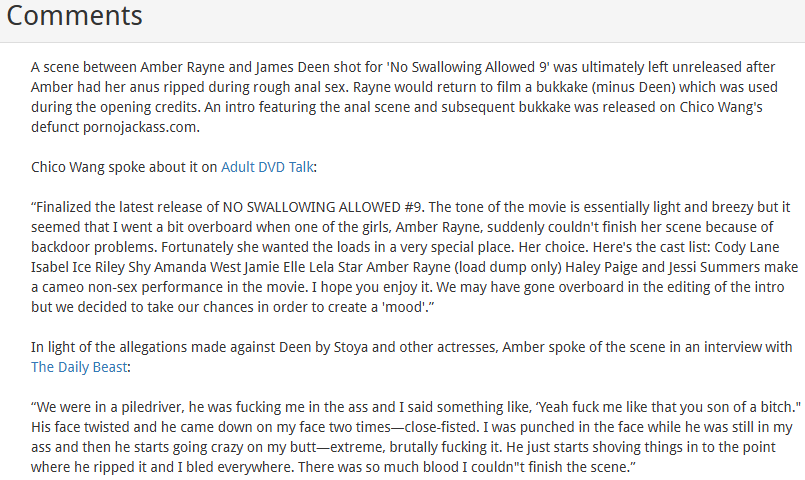Click the line "Chico Wang spoke about it on"

124,167
